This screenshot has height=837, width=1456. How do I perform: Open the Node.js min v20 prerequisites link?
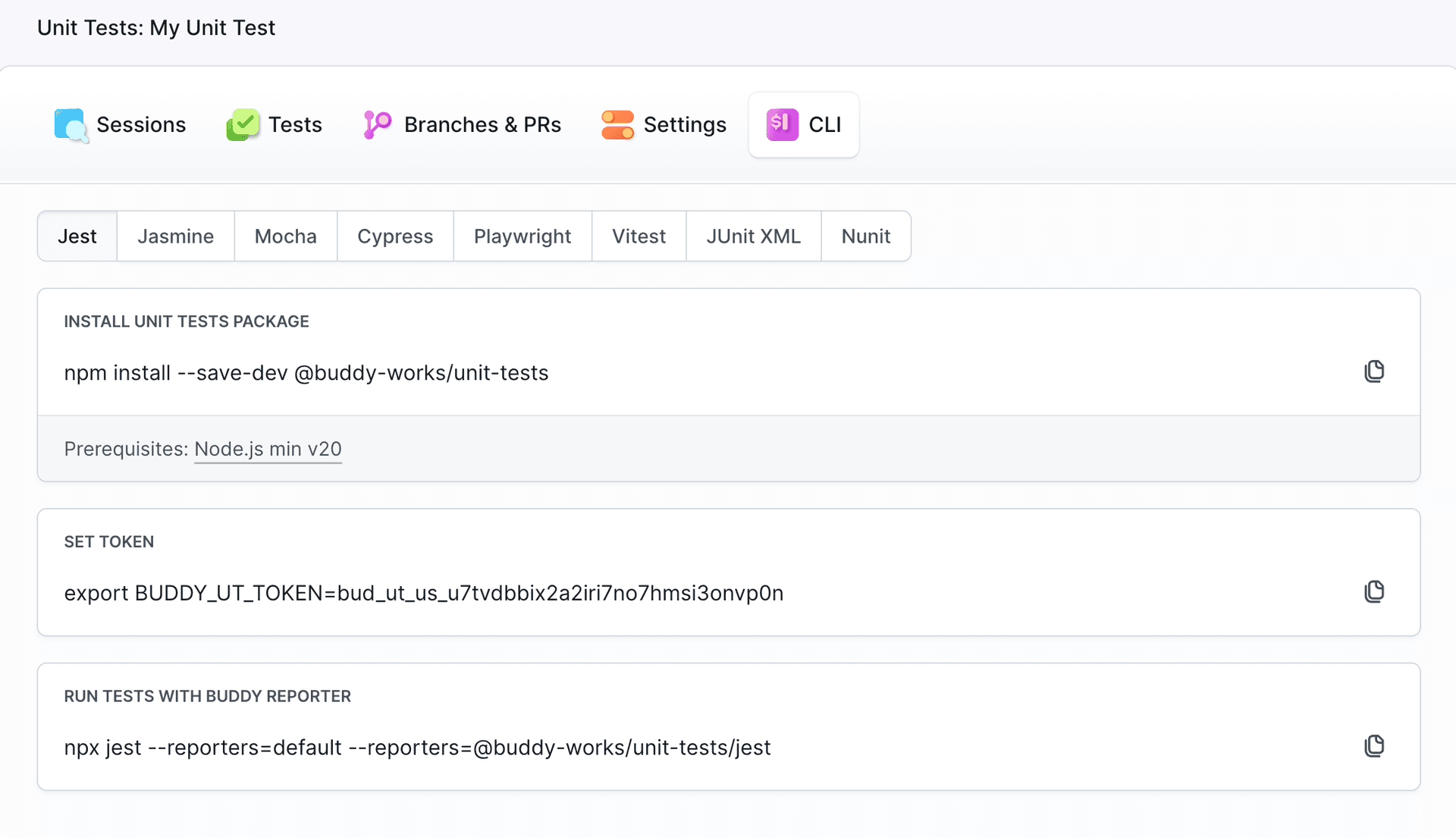click(x=268, y=449)
